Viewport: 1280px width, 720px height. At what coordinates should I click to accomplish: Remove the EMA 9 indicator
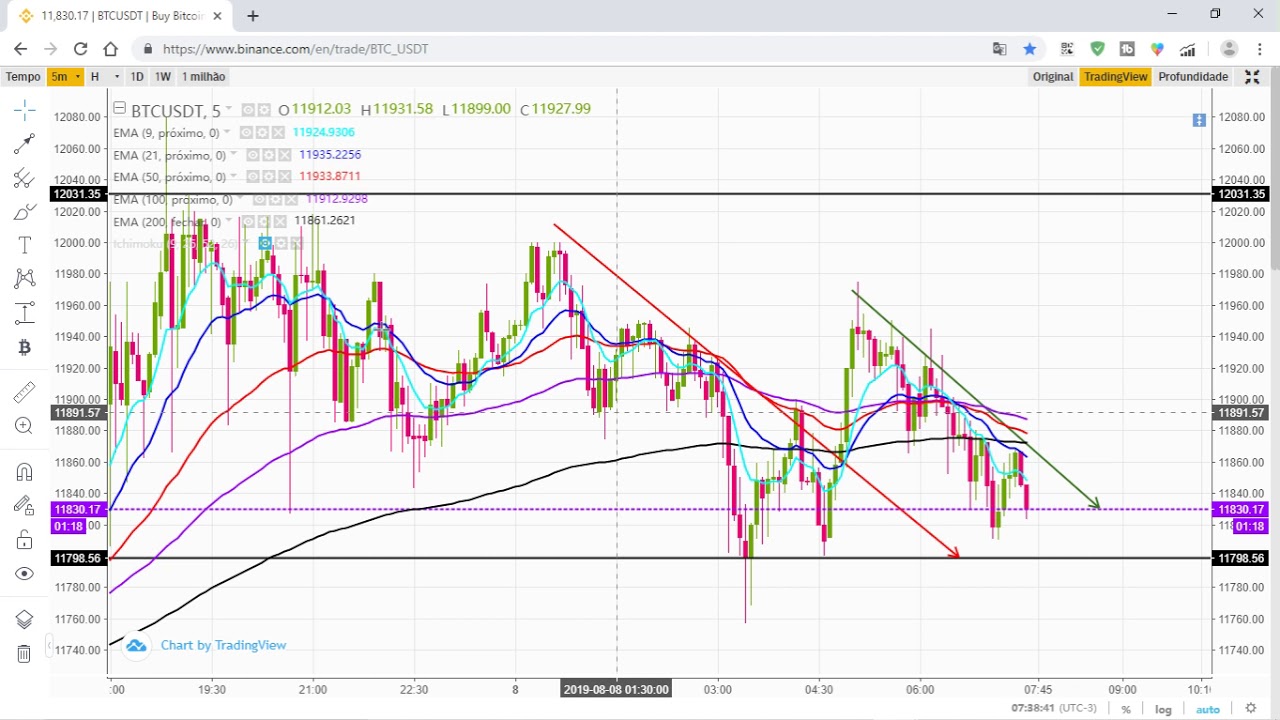click(x=278, y=133)
